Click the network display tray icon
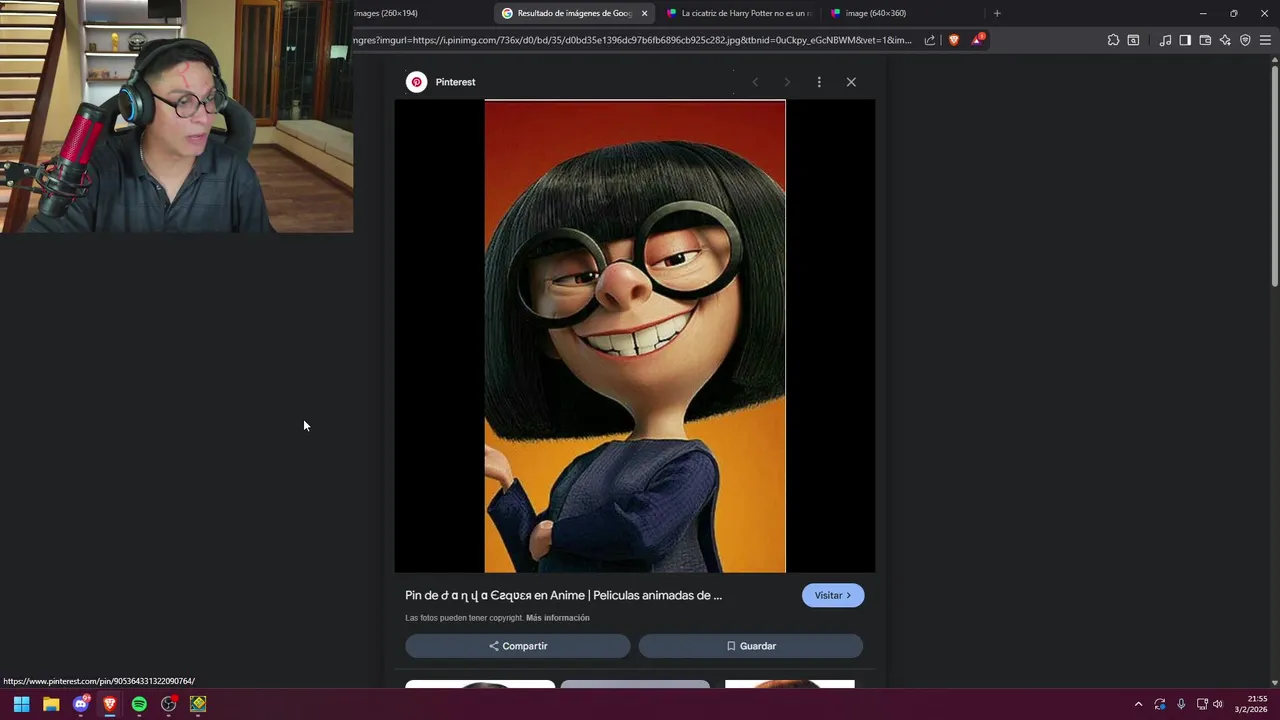 [x=1202, y=704]
